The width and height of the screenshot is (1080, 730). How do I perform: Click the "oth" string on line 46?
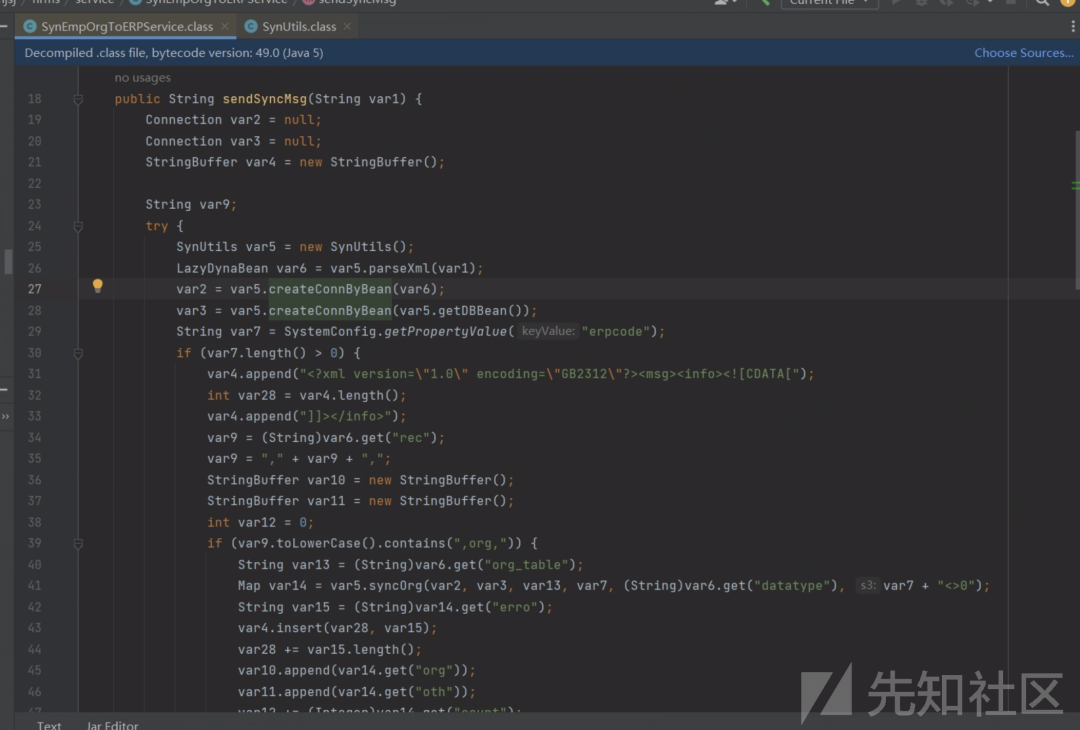[434, 691]
